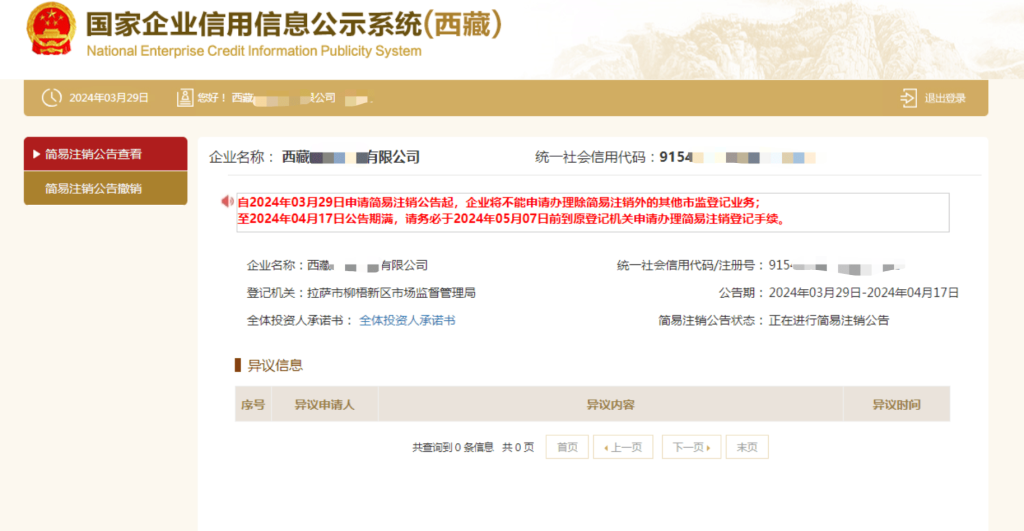Go to 首页 in pagination

[x=566, y=447]
